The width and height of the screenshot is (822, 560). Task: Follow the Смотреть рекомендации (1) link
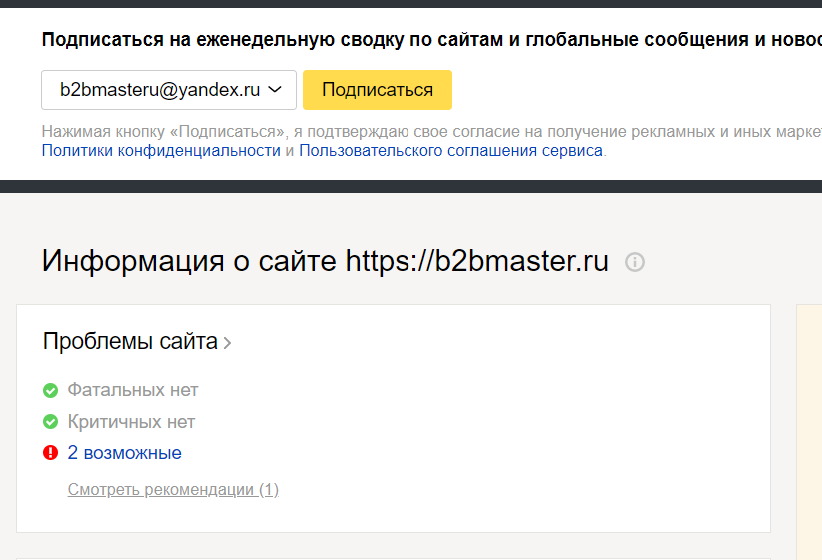click(x=173, y=490)
